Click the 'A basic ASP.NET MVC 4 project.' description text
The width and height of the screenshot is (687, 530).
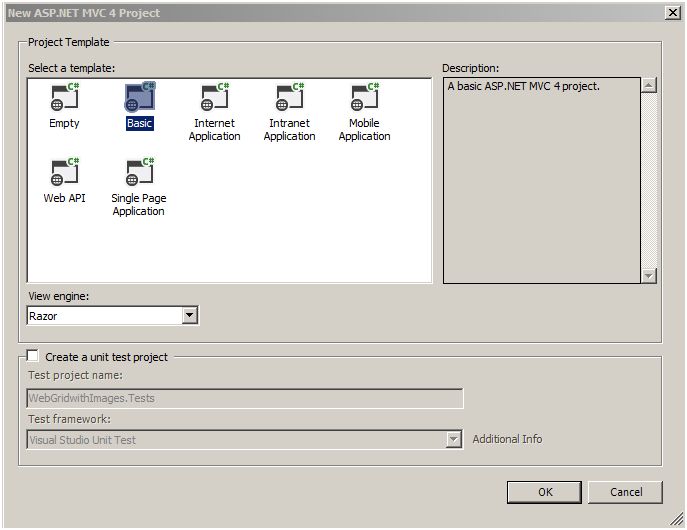tap(524, 86)
